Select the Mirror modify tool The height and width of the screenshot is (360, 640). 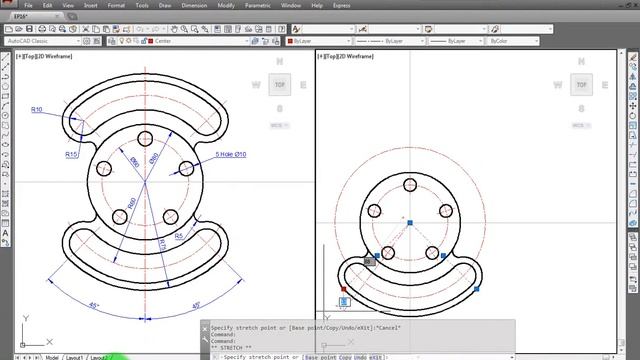[x=633, y=76]
